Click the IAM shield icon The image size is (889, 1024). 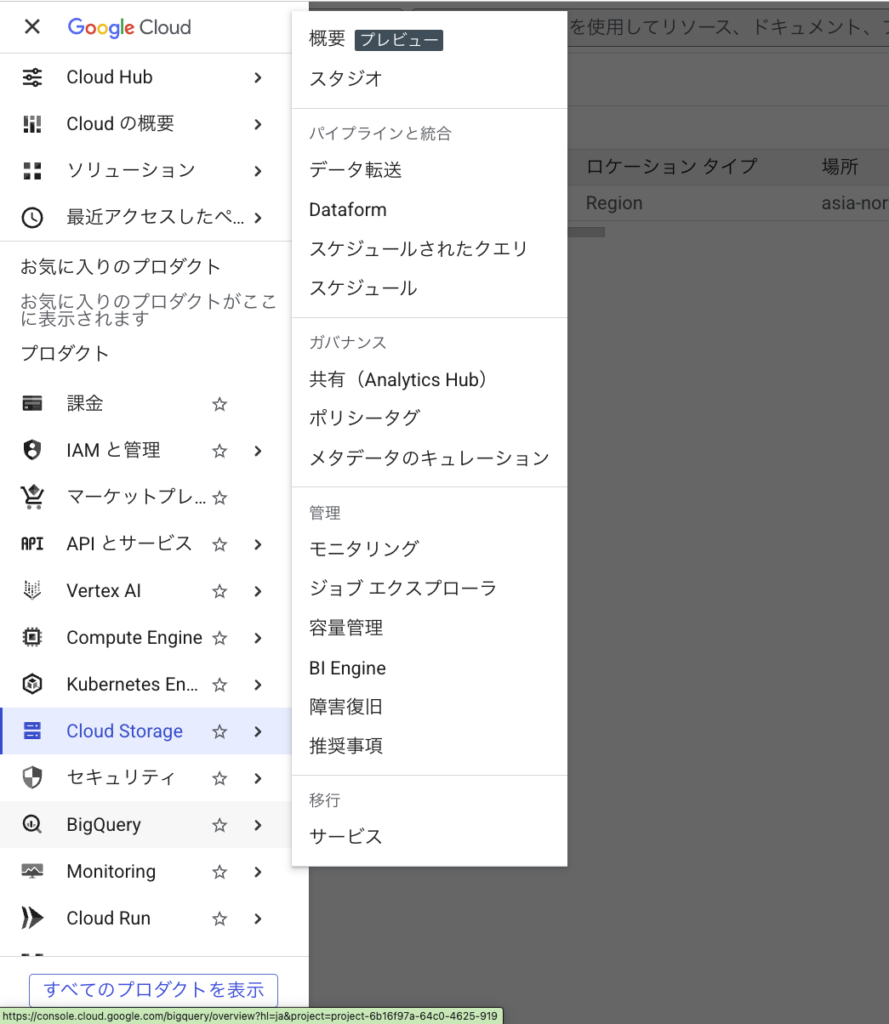click(x=32, y=451)
